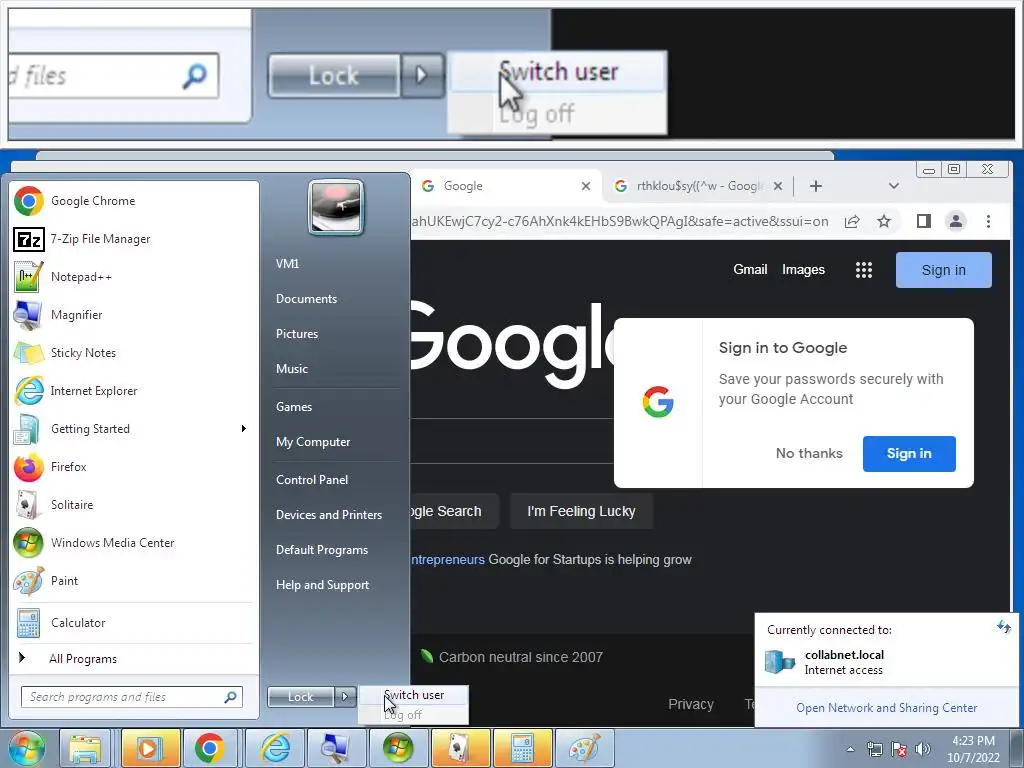Open Paint from the taskbar
The height and width of the screenshot is (768, 1024).
(584, 748)
